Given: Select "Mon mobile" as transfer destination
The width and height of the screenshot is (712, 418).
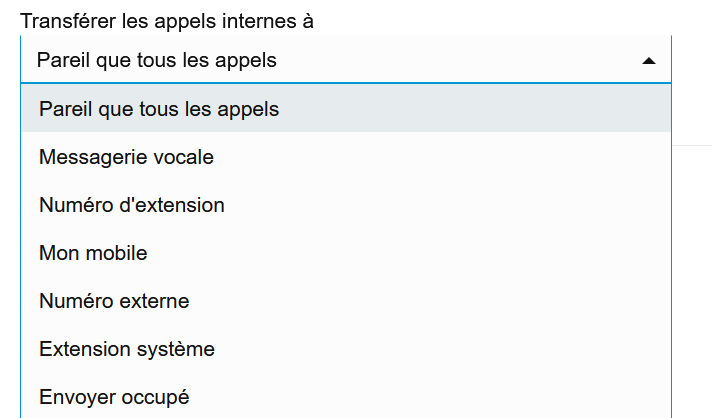Looking at the screenshot, I should (93, 253).
